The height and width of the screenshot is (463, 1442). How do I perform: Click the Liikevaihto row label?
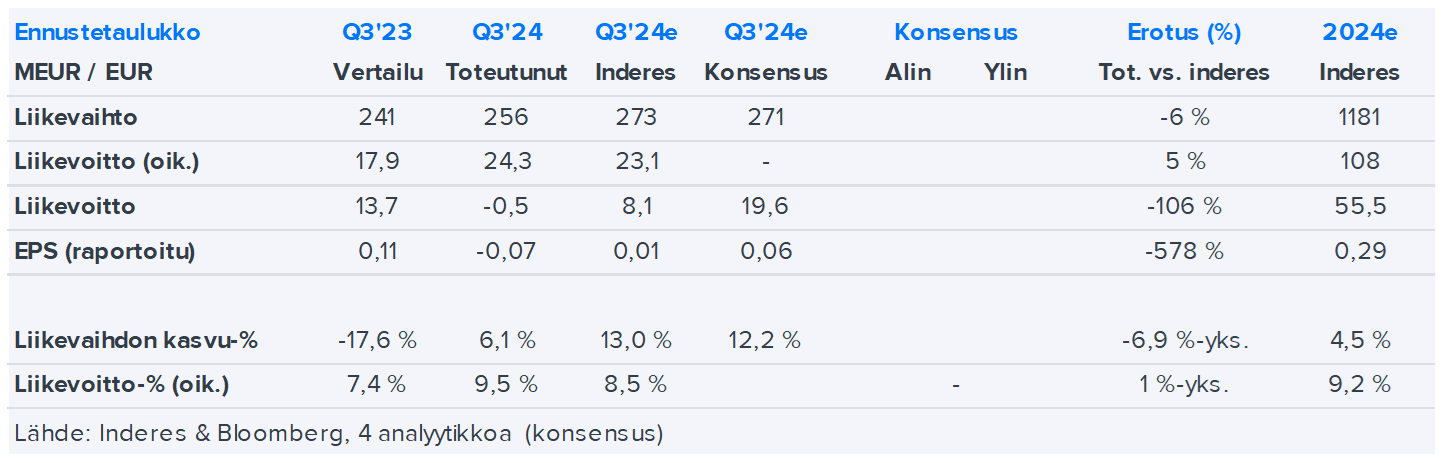click(x=76, y=117)
